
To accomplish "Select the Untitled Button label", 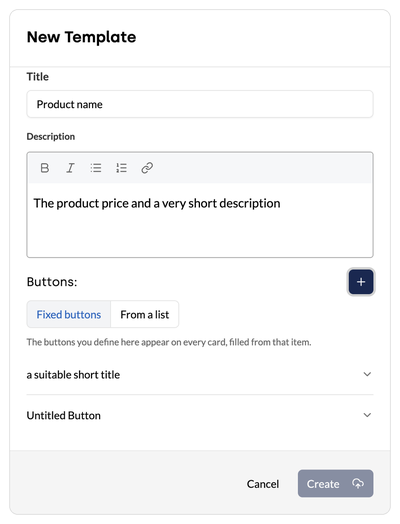I will tap(63, 415).
